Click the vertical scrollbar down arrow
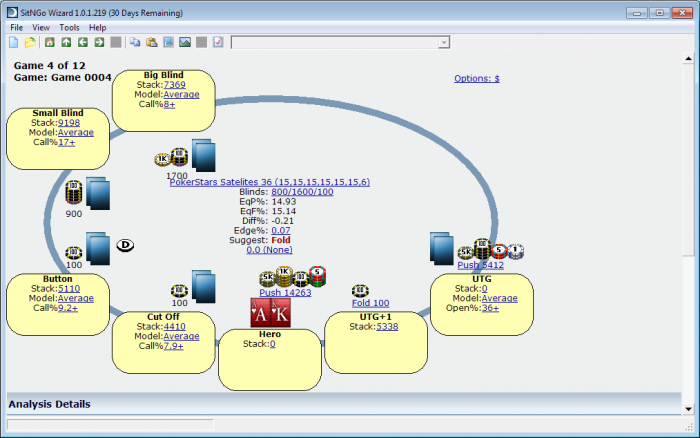700x438 pixels. tap(688, 409)
